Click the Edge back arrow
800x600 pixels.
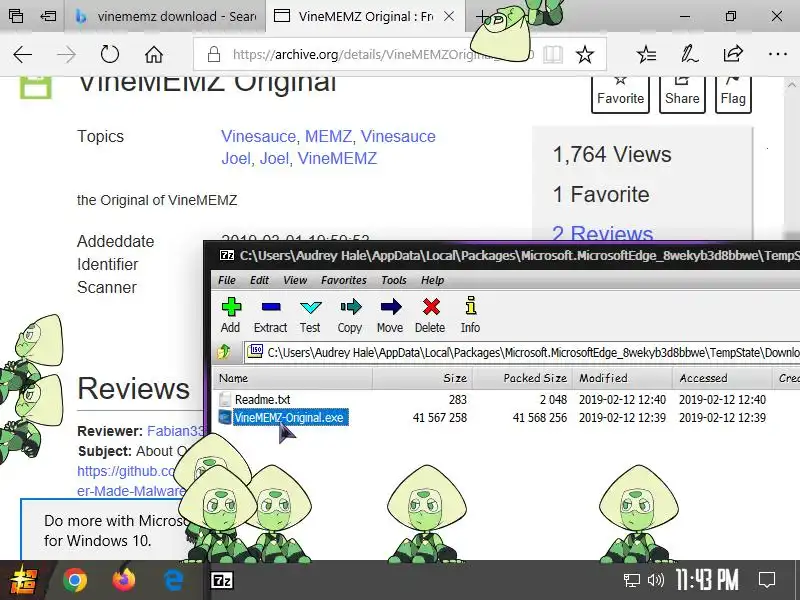click(22, 54)
